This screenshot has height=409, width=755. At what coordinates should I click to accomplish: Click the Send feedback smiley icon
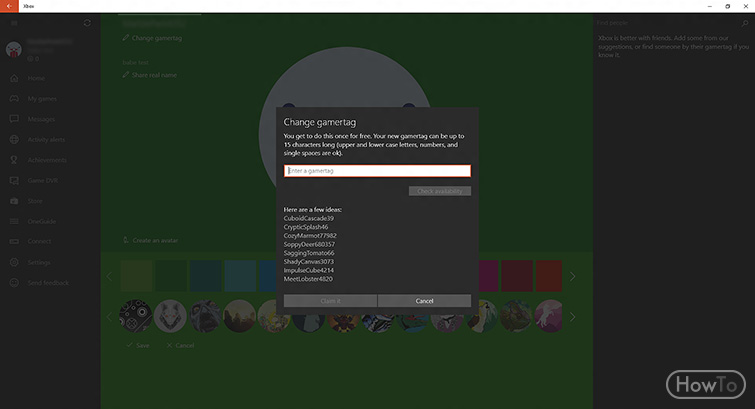pyautogui.click(x=14, y=283)
